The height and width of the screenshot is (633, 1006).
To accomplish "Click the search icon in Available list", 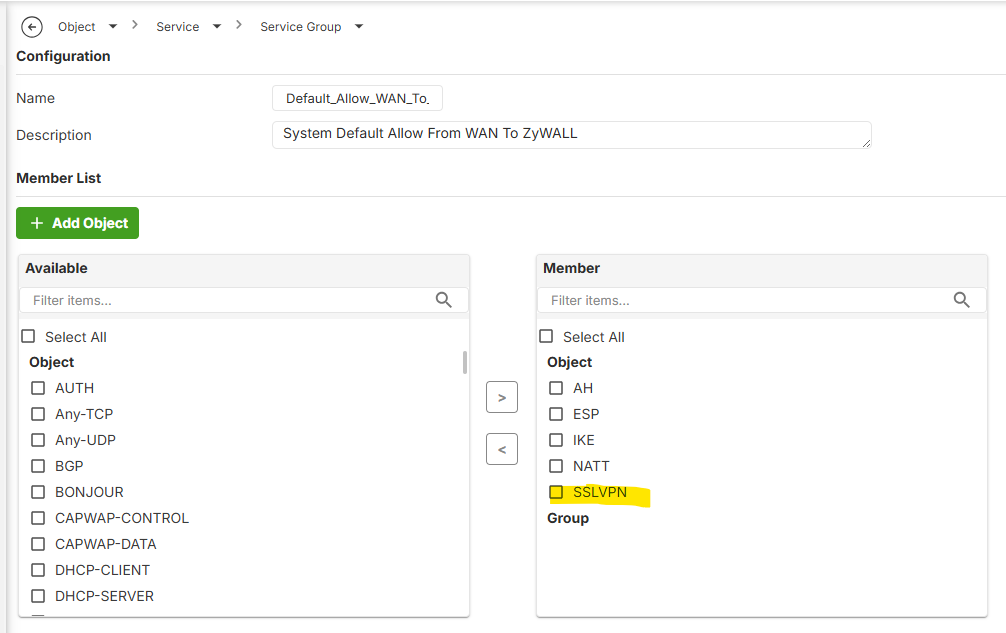I will [444, 300].
